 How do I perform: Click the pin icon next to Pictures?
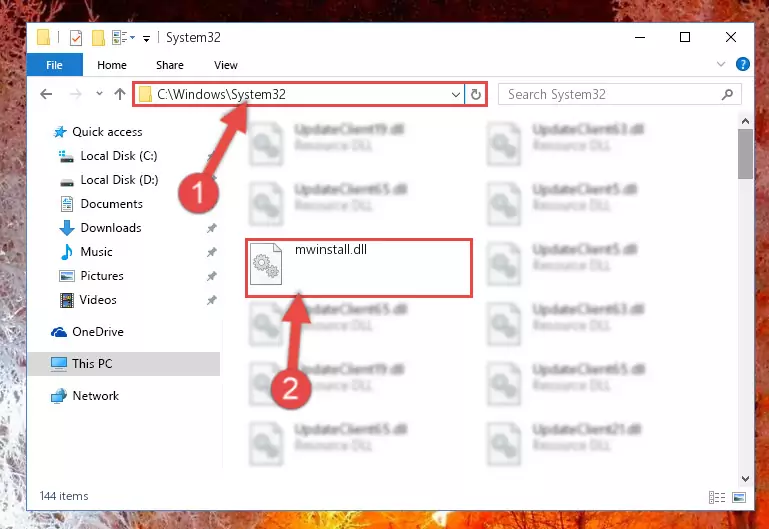coord(211,276)
